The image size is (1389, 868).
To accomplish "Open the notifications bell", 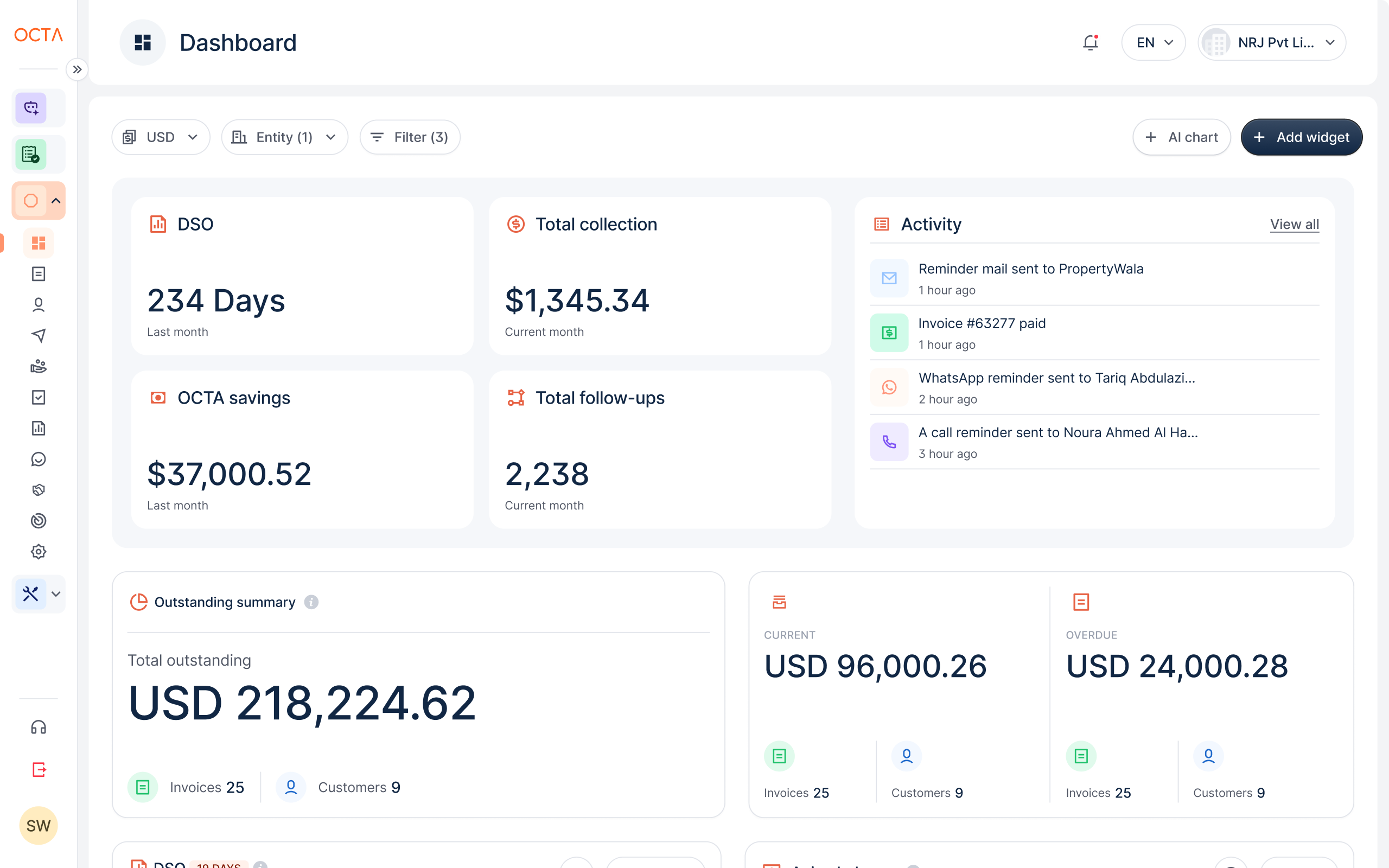I will click(1090, 42).
